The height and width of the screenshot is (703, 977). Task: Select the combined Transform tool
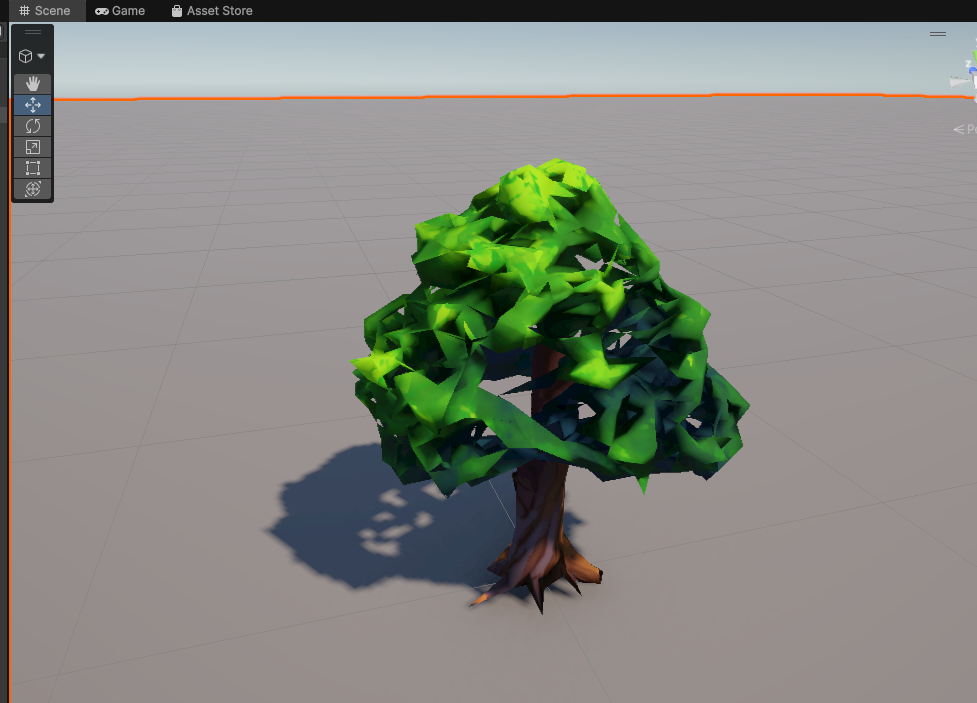tap(32, 189)
